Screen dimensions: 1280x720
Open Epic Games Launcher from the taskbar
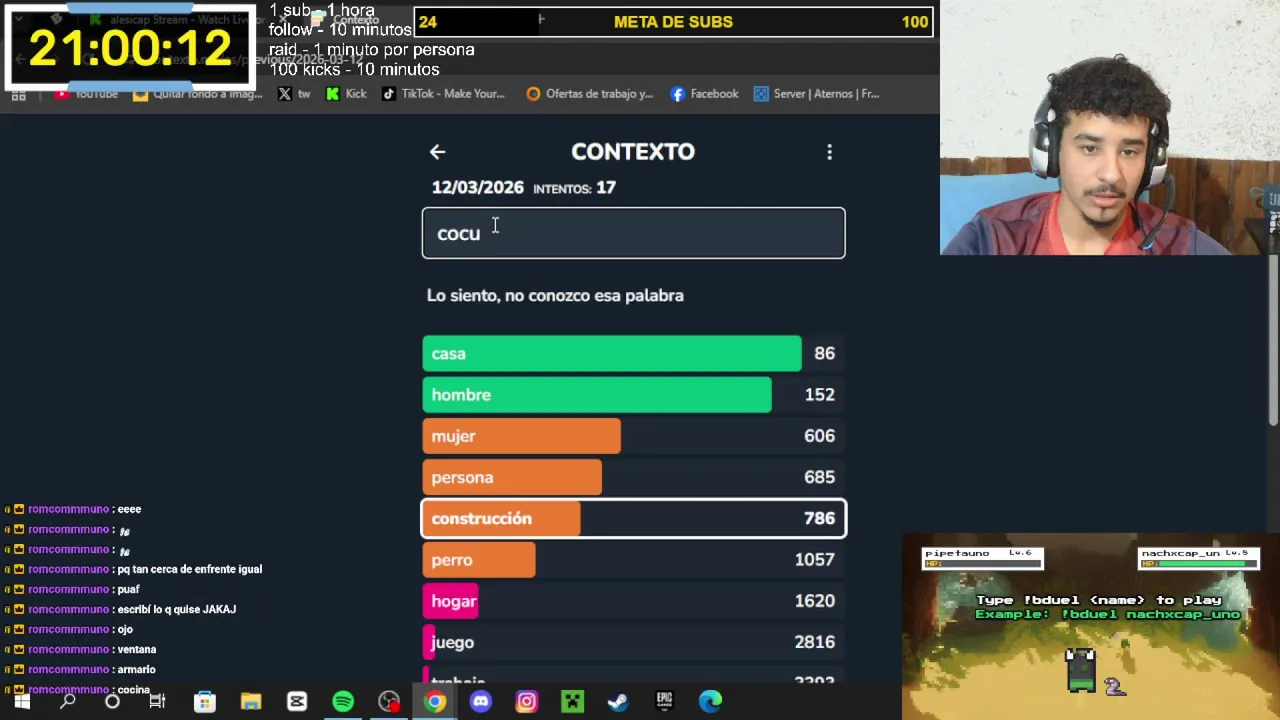[664, 702]
